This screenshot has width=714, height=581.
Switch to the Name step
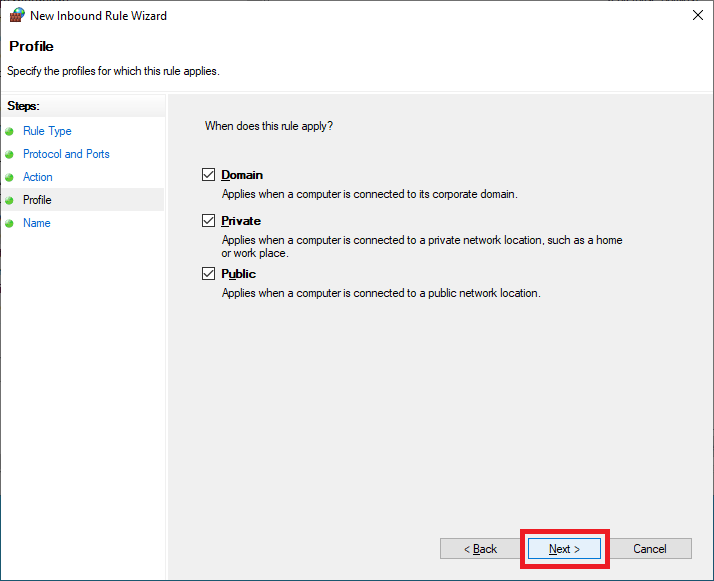click(36, 223)
